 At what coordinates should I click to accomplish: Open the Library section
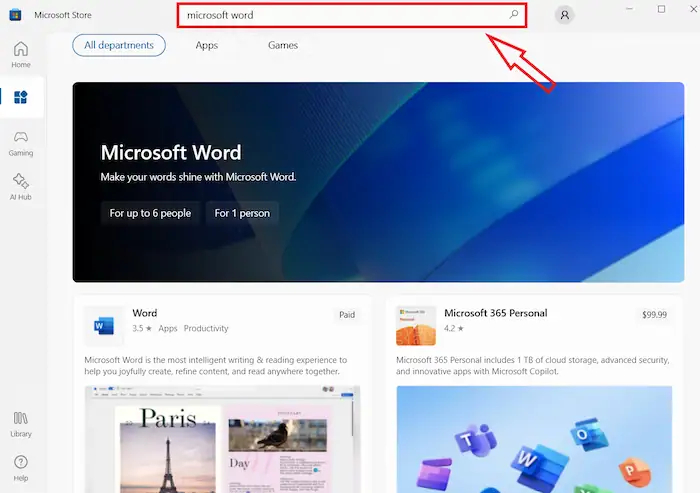point(20,423)
